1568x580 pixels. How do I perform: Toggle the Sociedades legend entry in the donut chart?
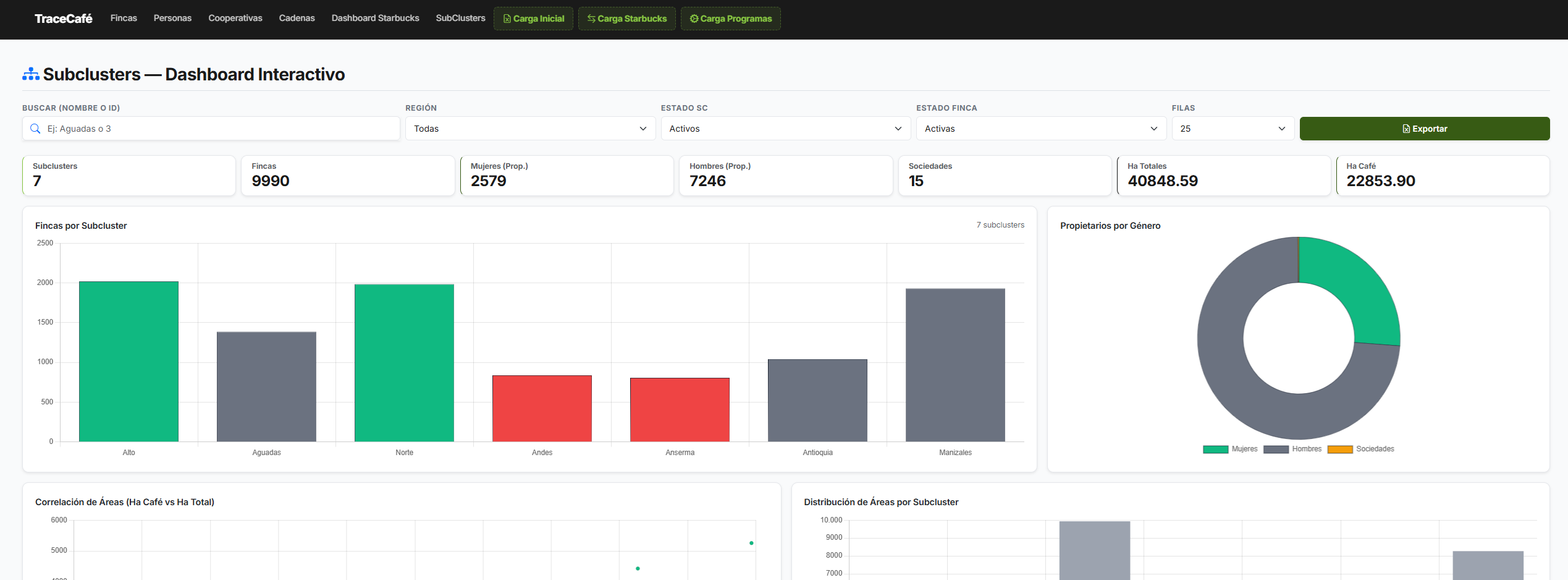coord(1361,449)
